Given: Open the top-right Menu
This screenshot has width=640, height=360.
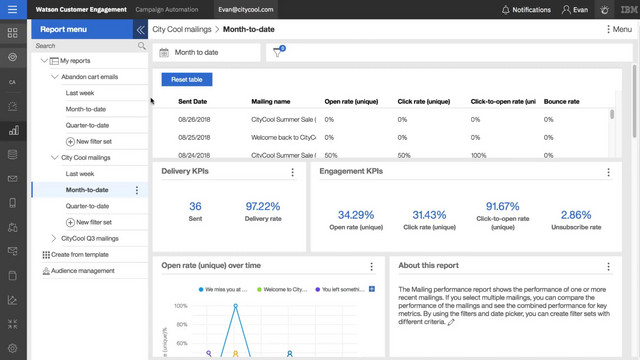Looking at the screenshot, I should (619, 29).
